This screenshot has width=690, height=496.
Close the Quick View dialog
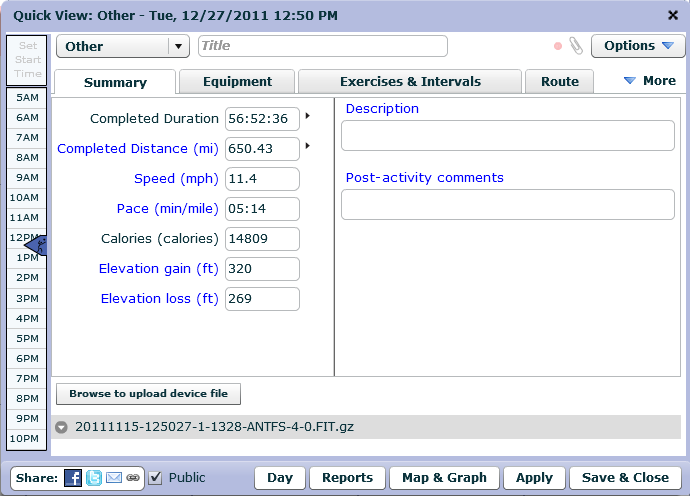coord(672,15)
